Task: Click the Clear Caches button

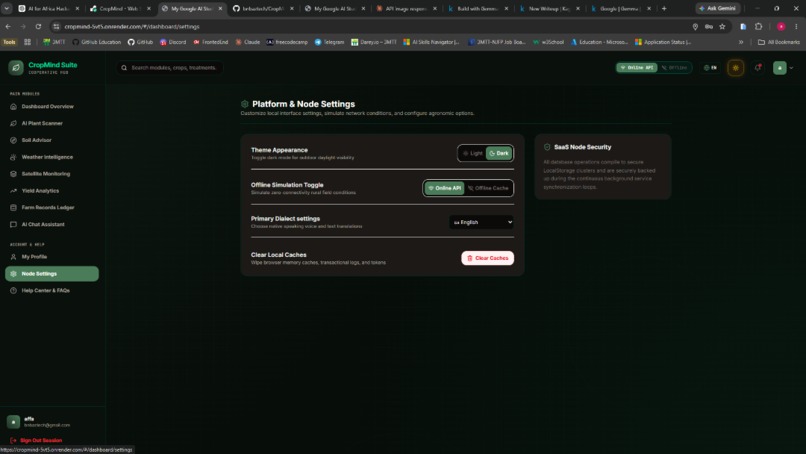Action: (x=487, y=258)
